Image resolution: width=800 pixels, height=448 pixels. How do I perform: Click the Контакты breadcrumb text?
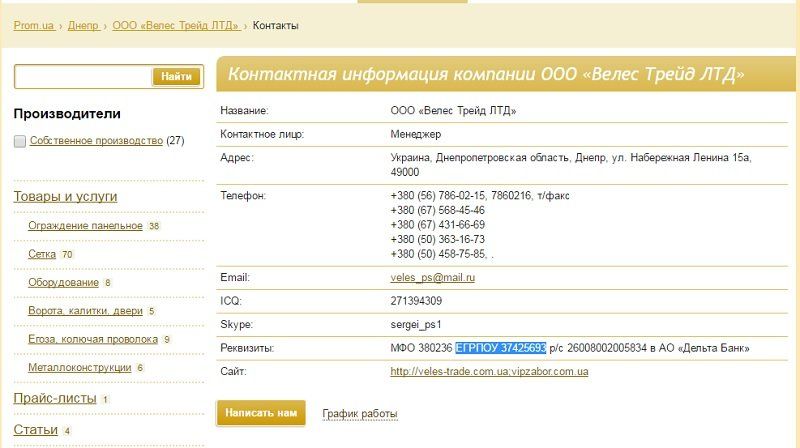point(276,25)
